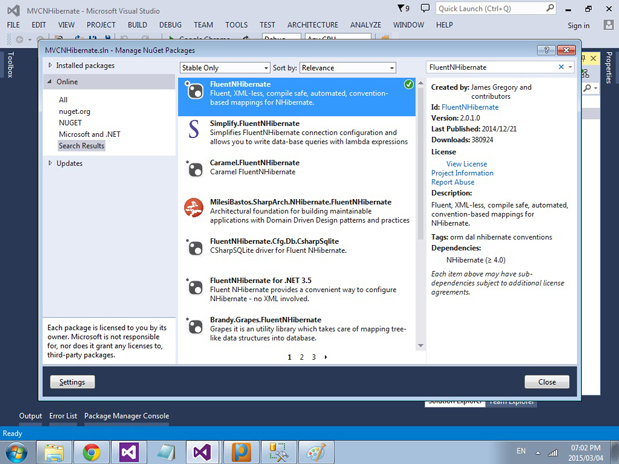Click the FluentNHibernate.Cfg.Db.CsharpSqlite icon
619x464 pixels.
pos(194,247)
